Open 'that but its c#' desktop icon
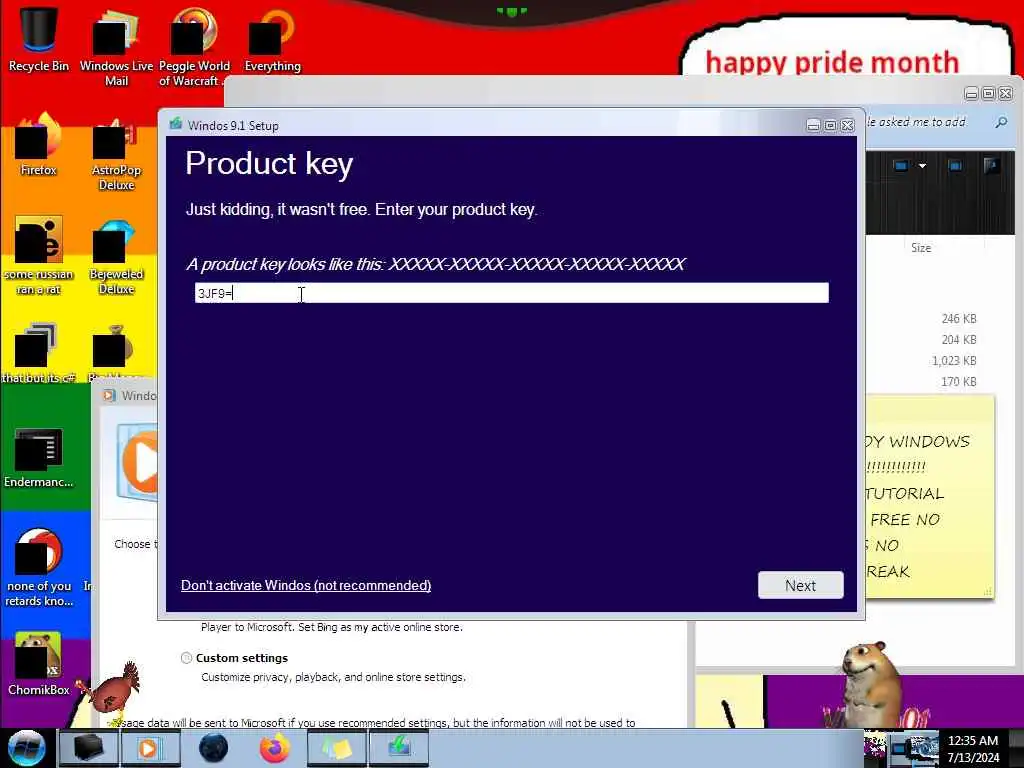 point(39,353)
